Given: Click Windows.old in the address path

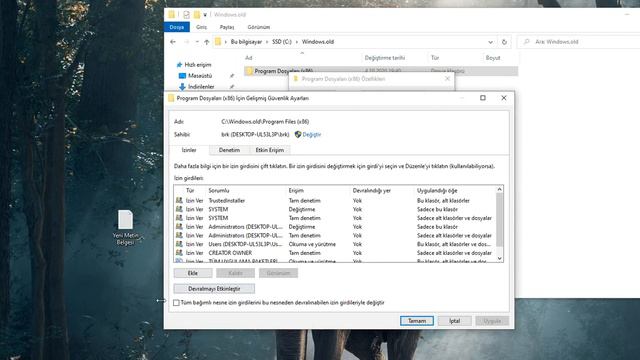Looking at the screenshot, I should [318, 42].
